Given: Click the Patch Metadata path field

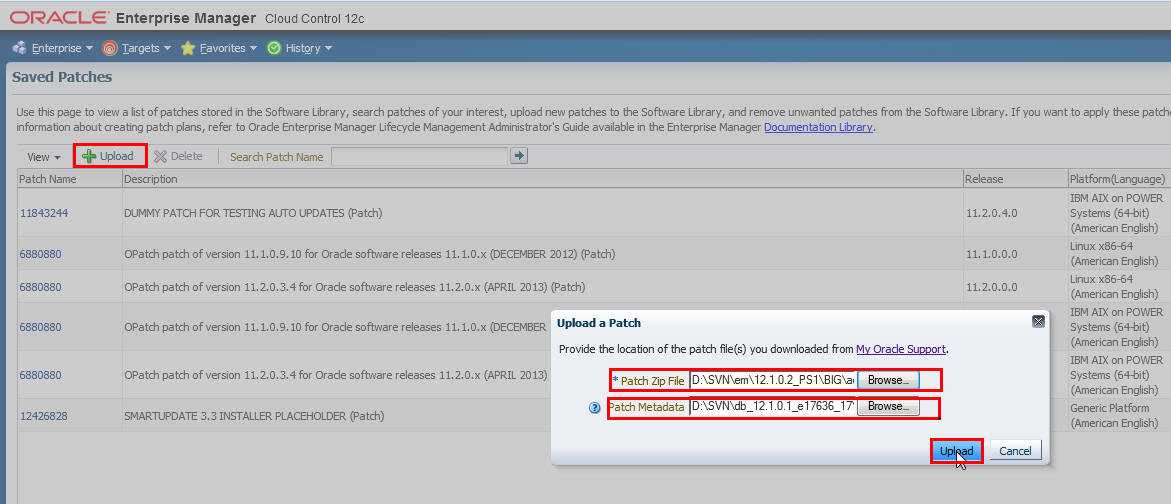Looking at the screenshot, I should 771,408.
